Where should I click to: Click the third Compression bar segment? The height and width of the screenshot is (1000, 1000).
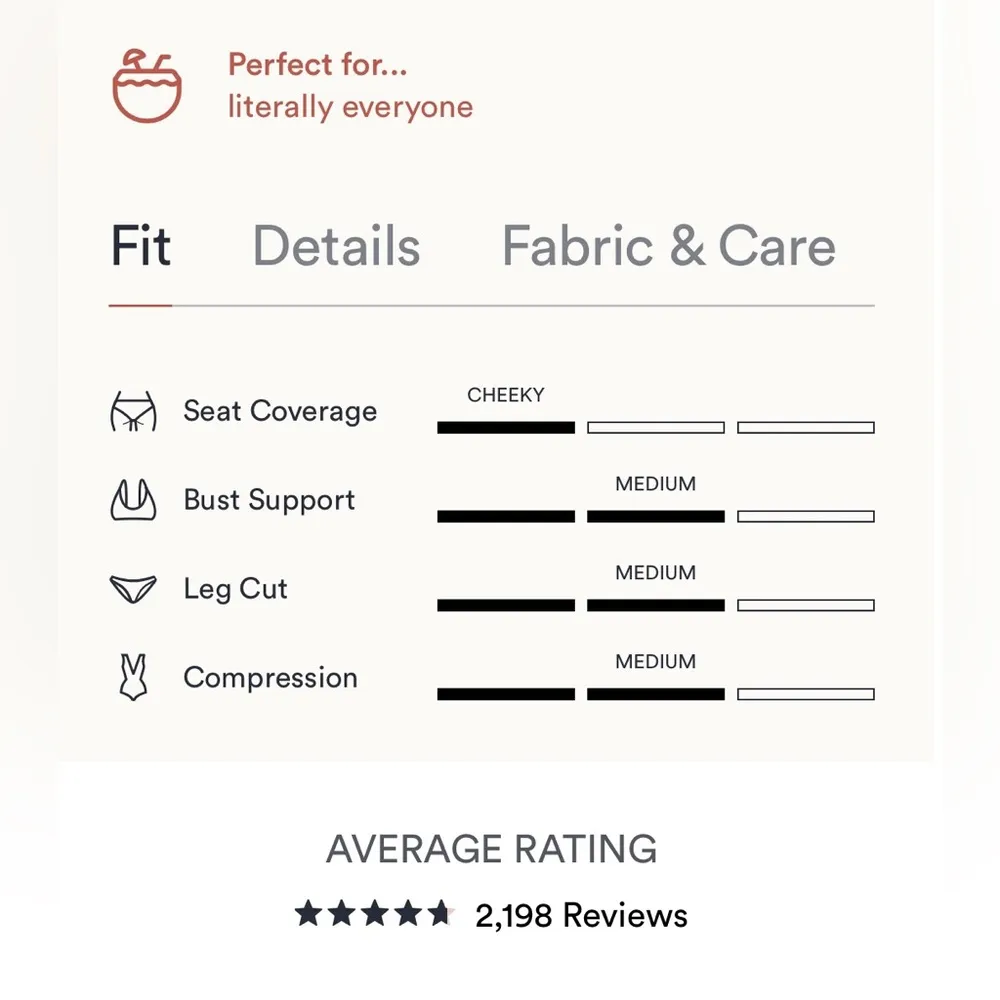[x=805, y=694]
